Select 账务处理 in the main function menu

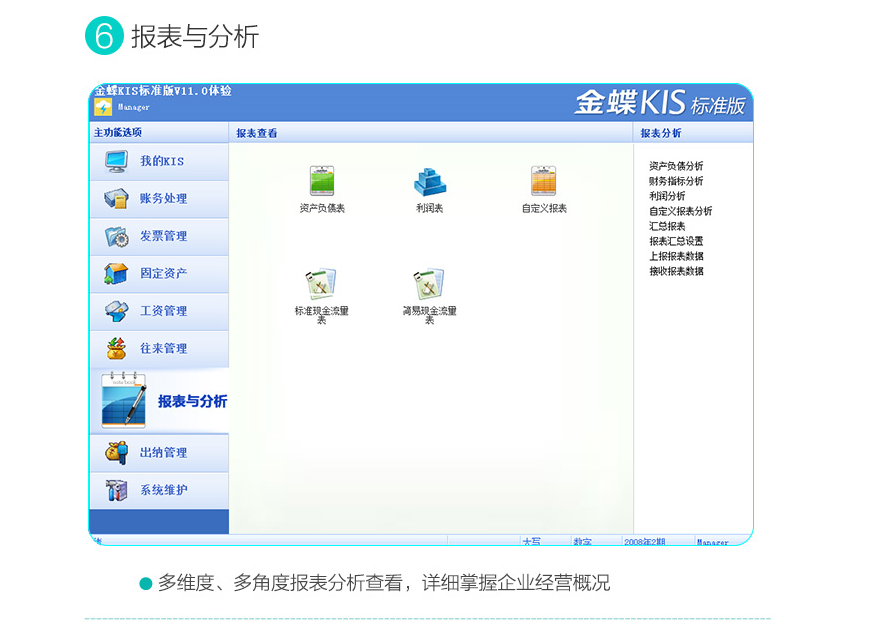tap(163, 199)
